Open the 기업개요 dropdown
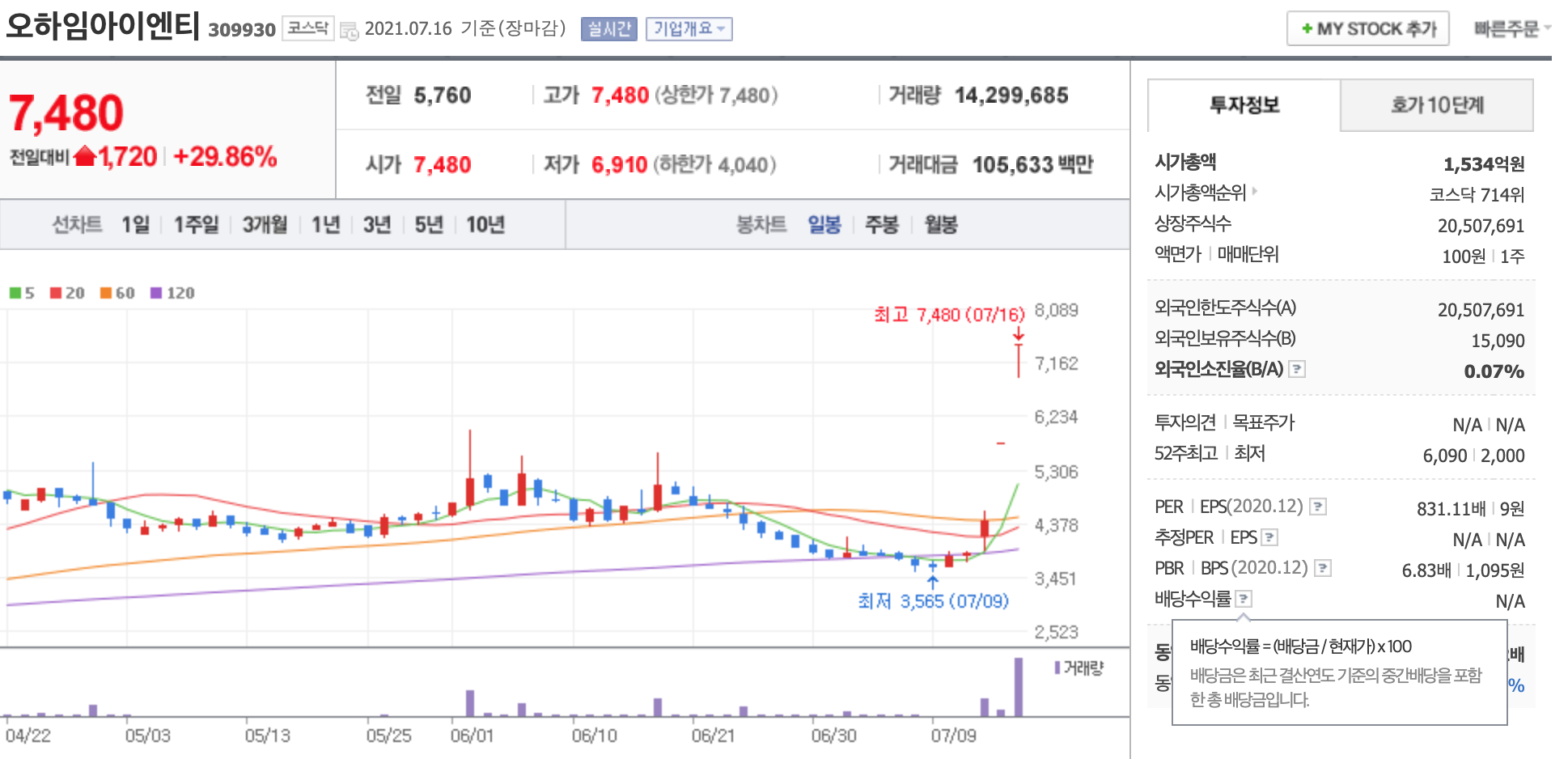 [x=689, y=29]
